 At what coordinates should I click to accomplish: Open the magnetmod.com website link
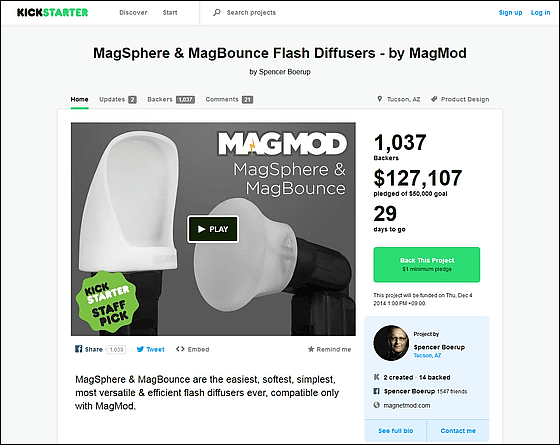407,405
